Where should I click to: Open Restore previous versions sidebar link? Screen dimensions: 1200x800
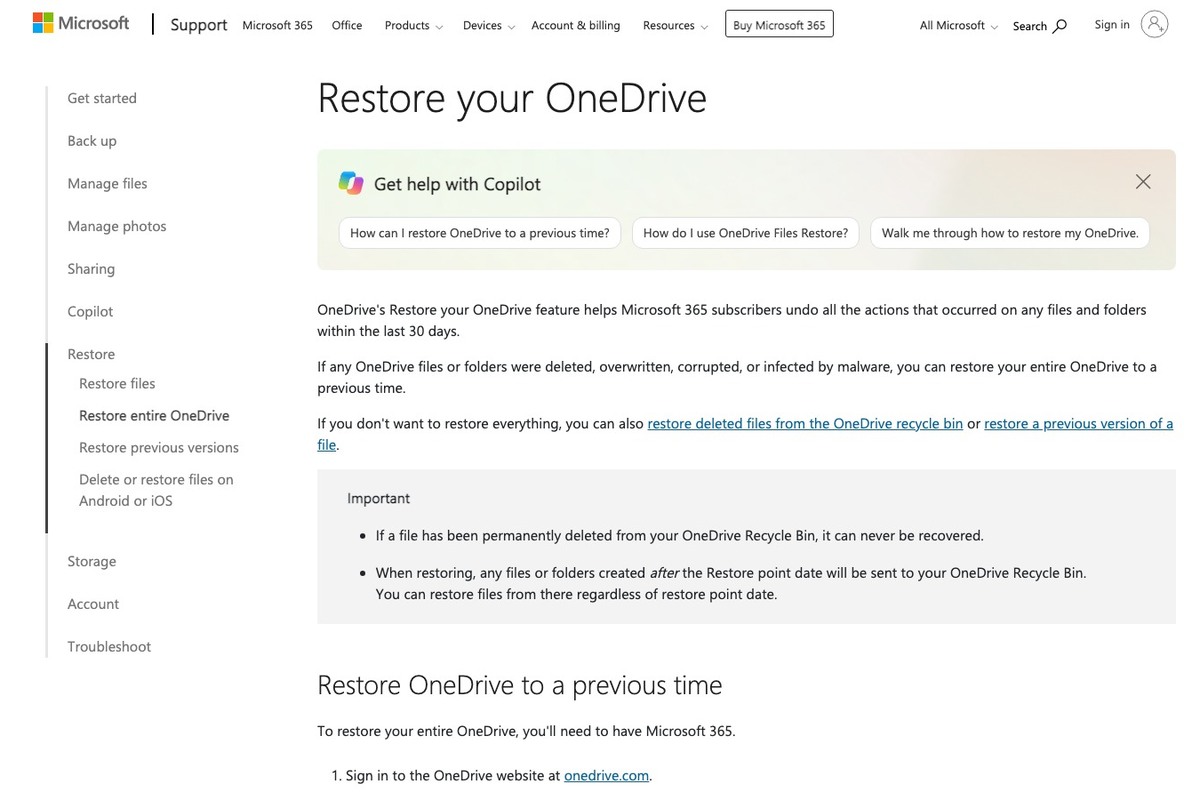pos(159,448)
